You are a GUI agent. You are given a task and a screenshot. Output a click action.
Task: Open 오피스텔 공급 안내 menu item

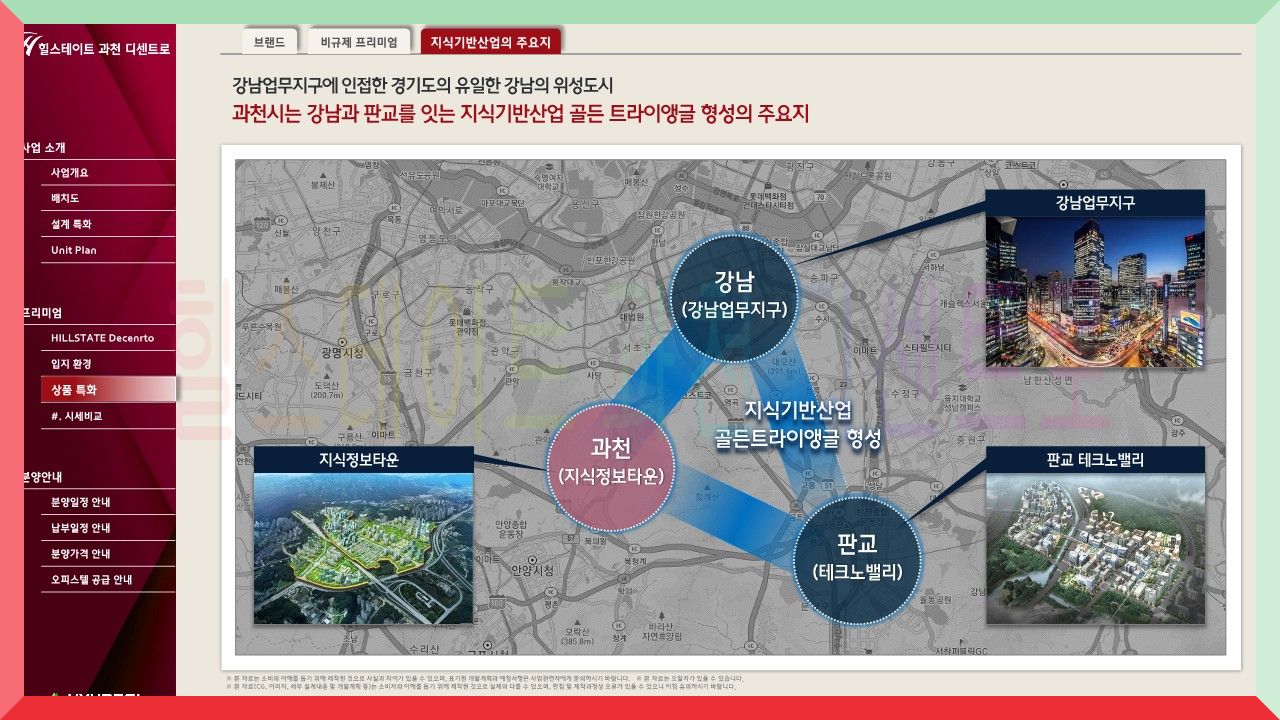[x=108, y=580]
